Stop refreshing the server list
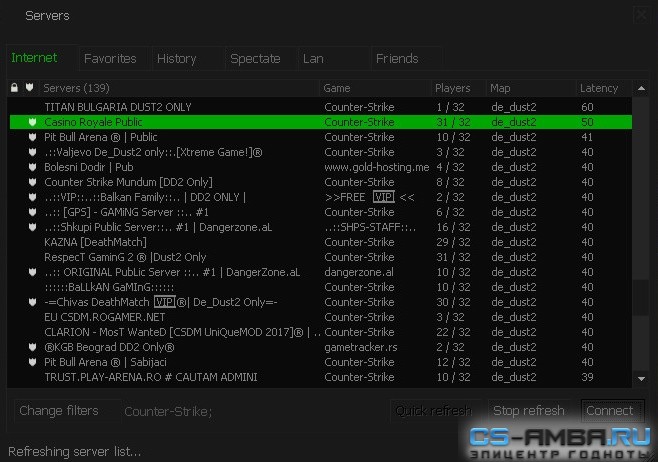 click(x=529, y=411)
